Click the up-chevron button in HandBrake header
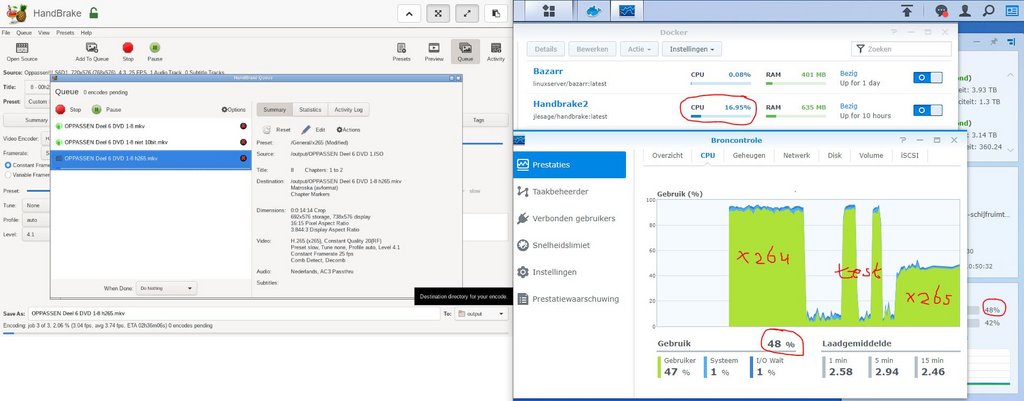 [409, 14]
